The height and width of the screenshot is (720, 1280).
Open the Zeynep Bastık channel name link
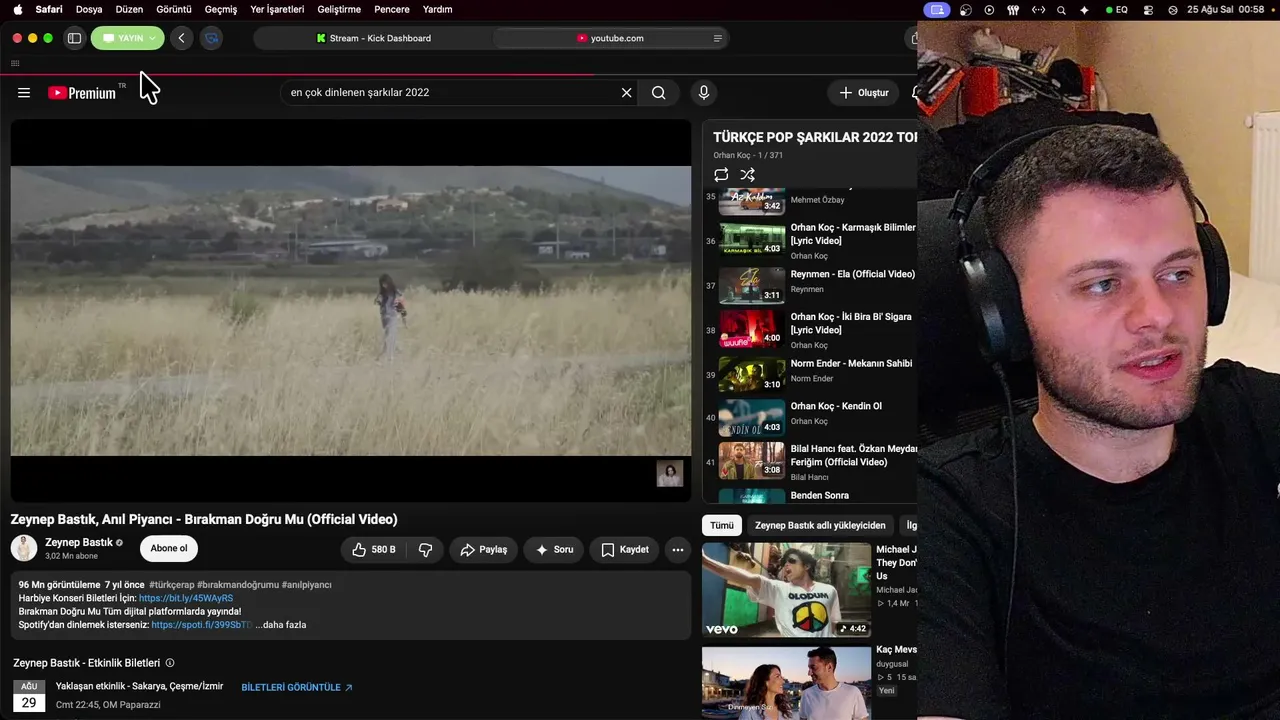pyautogui.click(x=79, y=542)
